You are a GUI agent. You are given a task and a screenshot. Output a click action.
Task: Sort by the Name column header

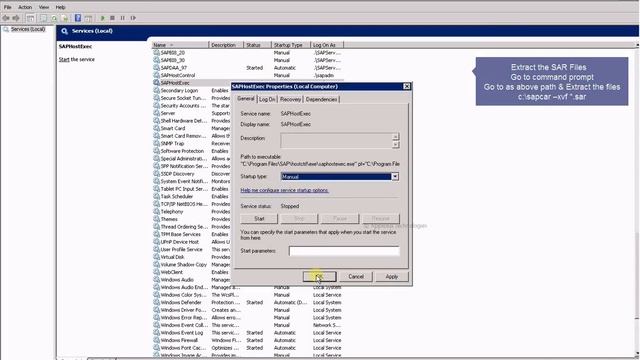pyautogui.click(x=180, y=45)
